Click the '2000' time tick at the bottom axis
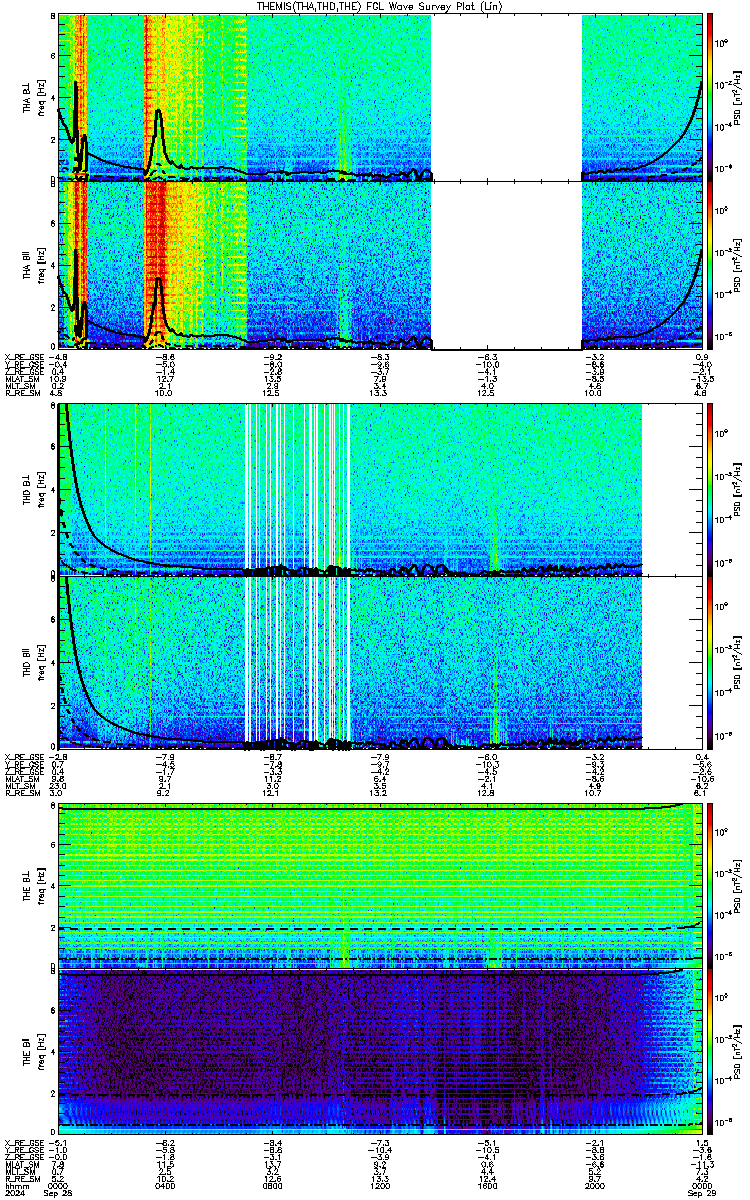 tap(597, 1186)
